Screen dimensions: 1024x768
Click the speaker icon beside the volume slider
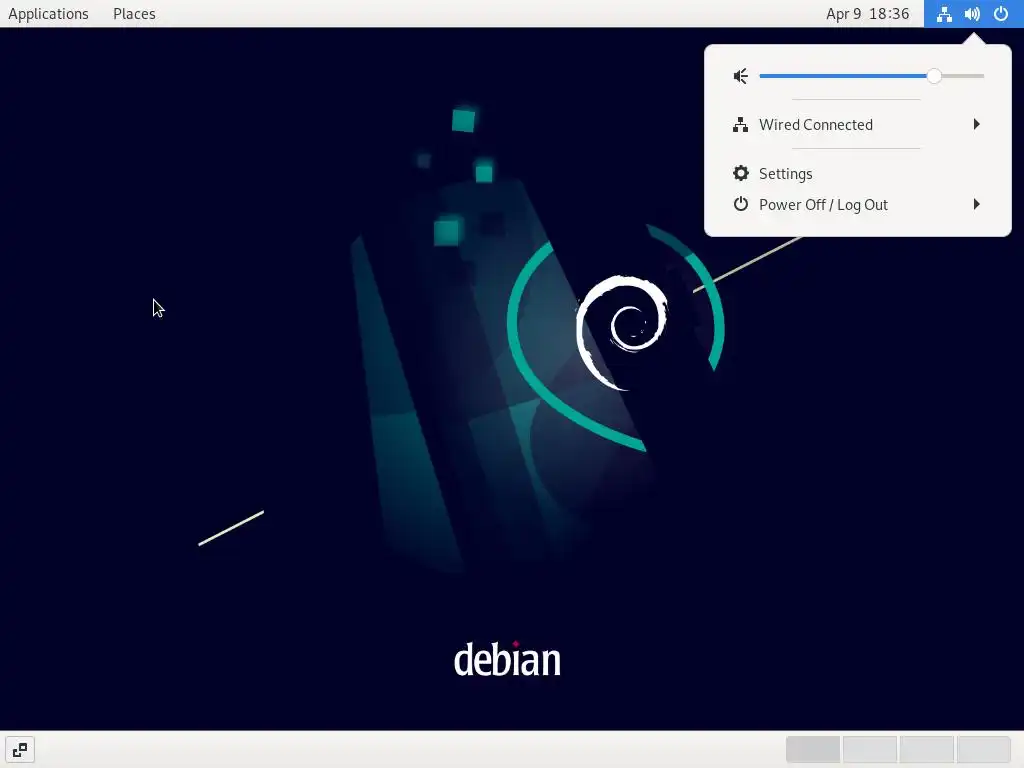741,76
